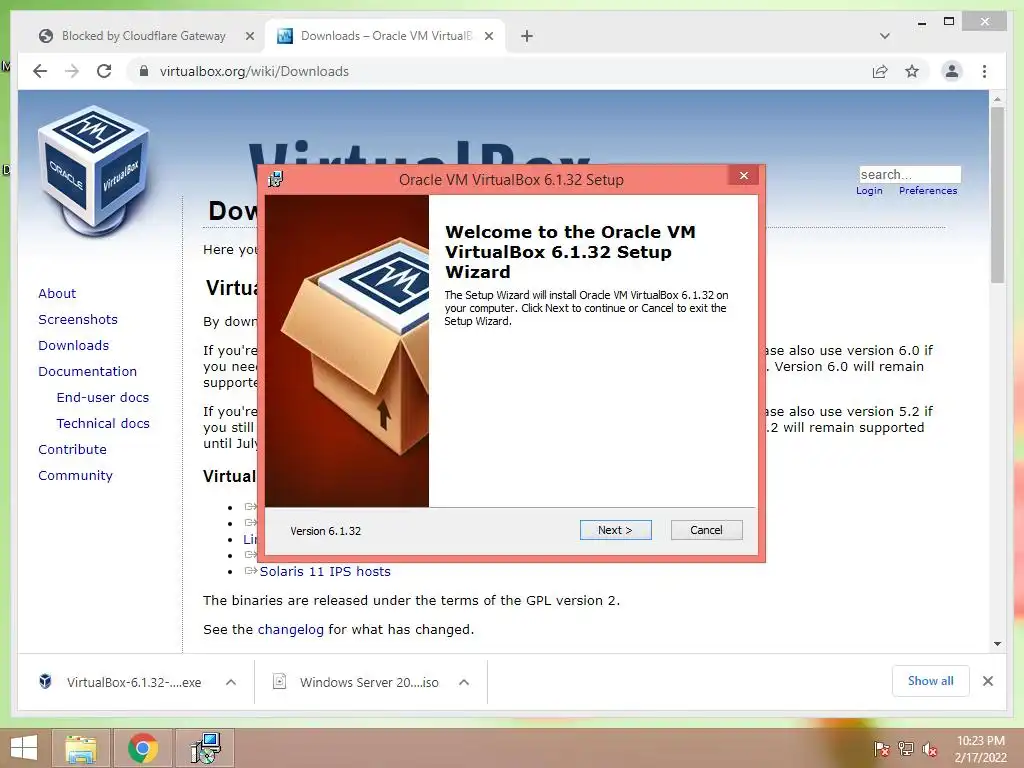The height and width of the screenshot is (768, 1024).
Task: Click the lock icon in address bar
Action: [x=144, y=71]
